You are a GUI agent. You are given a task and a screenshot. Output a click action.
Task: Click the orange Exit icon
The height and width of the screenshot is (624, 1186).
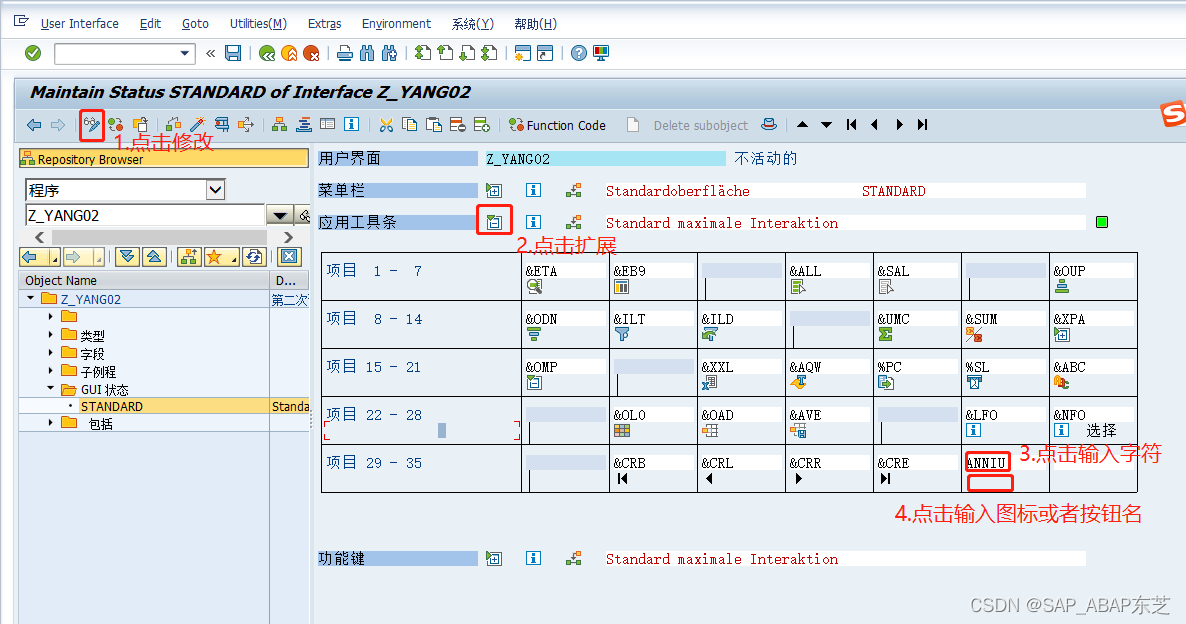pos(289,53)
